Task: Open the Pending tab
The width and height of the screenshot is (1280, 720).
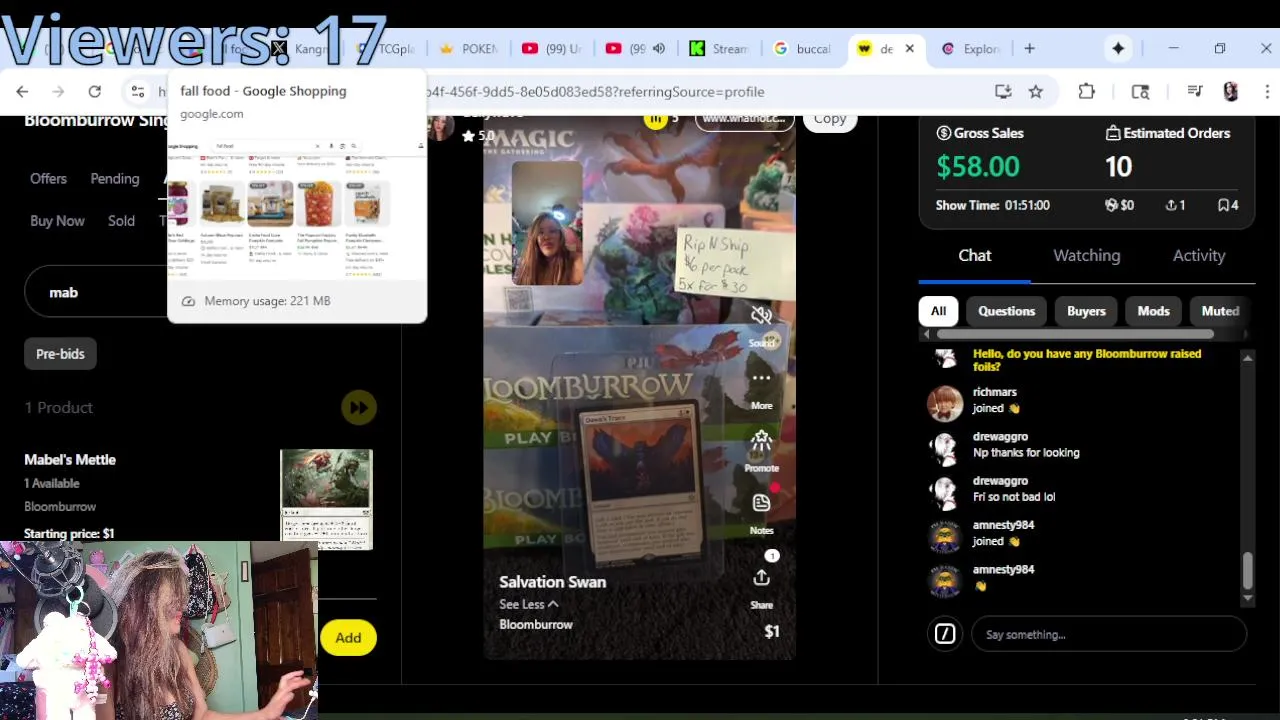Action: tap(115, 178)
